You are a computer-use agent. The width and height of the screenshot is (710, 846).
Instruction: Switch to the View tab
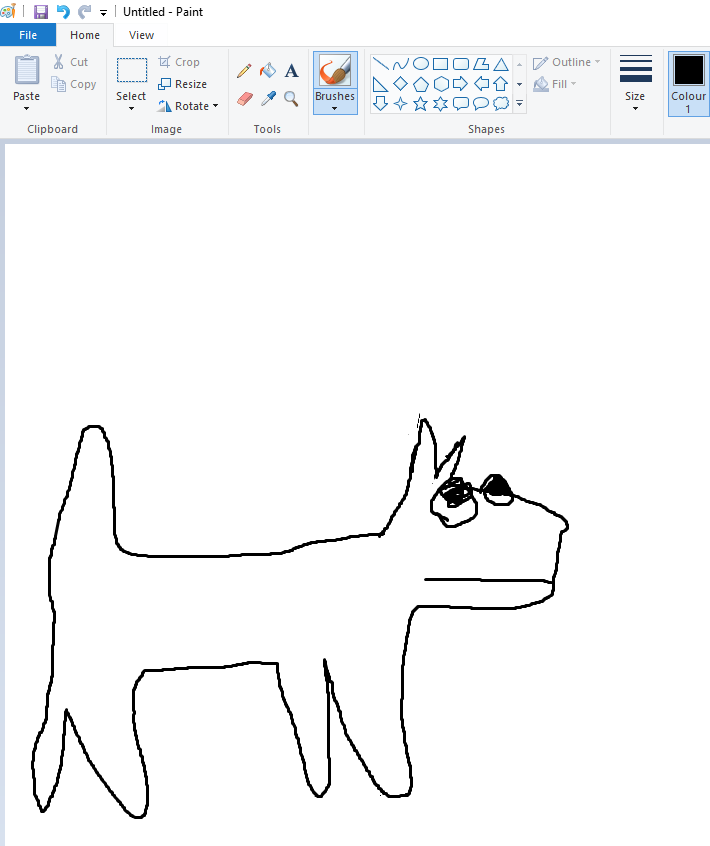tap(141, 35)
